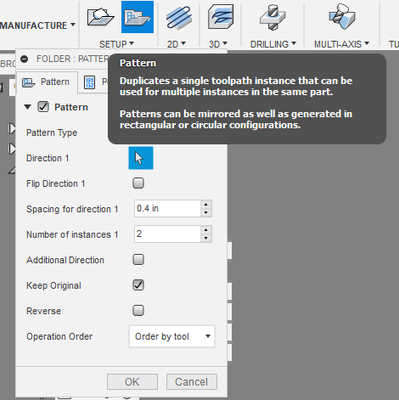Increase Number of instances 1
Screen dimensions: 399x400
[x=206, y=230]
